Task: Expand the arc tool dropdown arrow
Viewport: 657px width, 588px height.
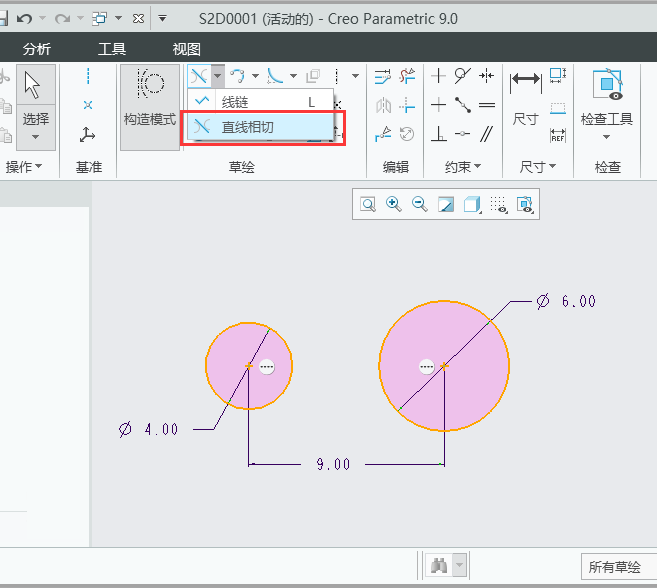Action: [255, 76]
